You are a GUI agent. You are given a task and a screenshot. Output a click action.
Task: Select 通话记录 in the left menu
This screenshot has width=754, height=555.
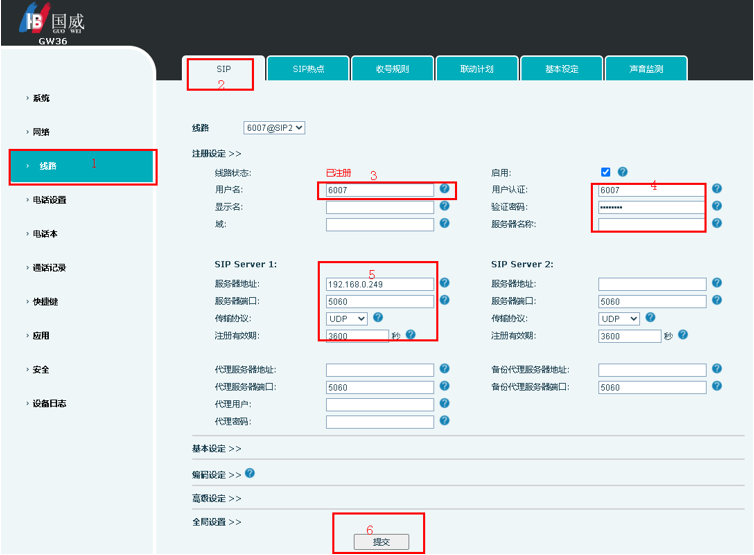pos(48,268)
